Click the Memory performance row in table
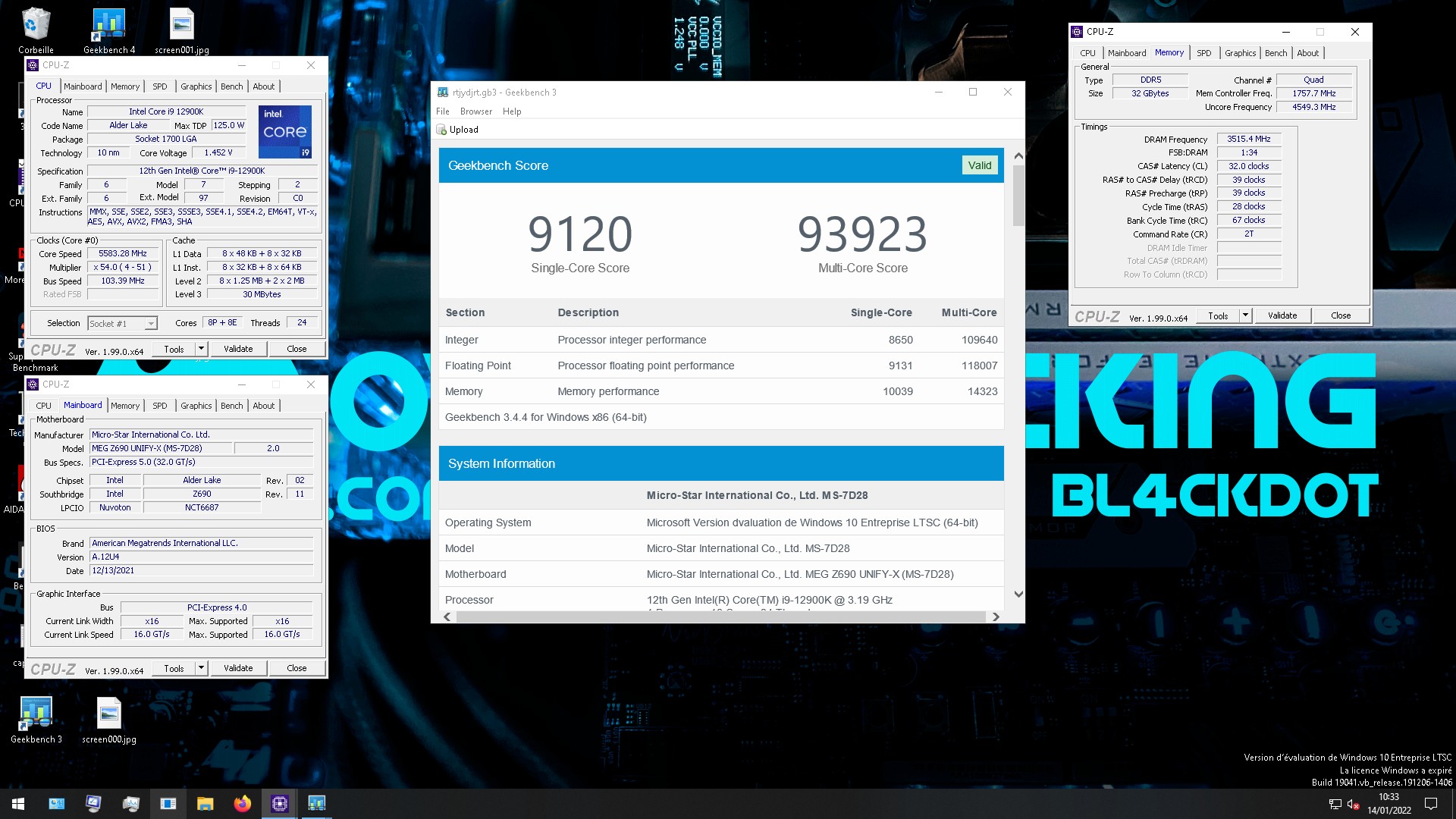Image resolution: width=1456 pixels, height=819 pixels. (721, 391)
